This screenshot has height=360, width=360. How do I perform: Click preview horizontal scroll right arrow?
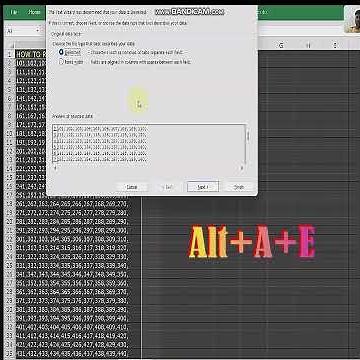242,168
